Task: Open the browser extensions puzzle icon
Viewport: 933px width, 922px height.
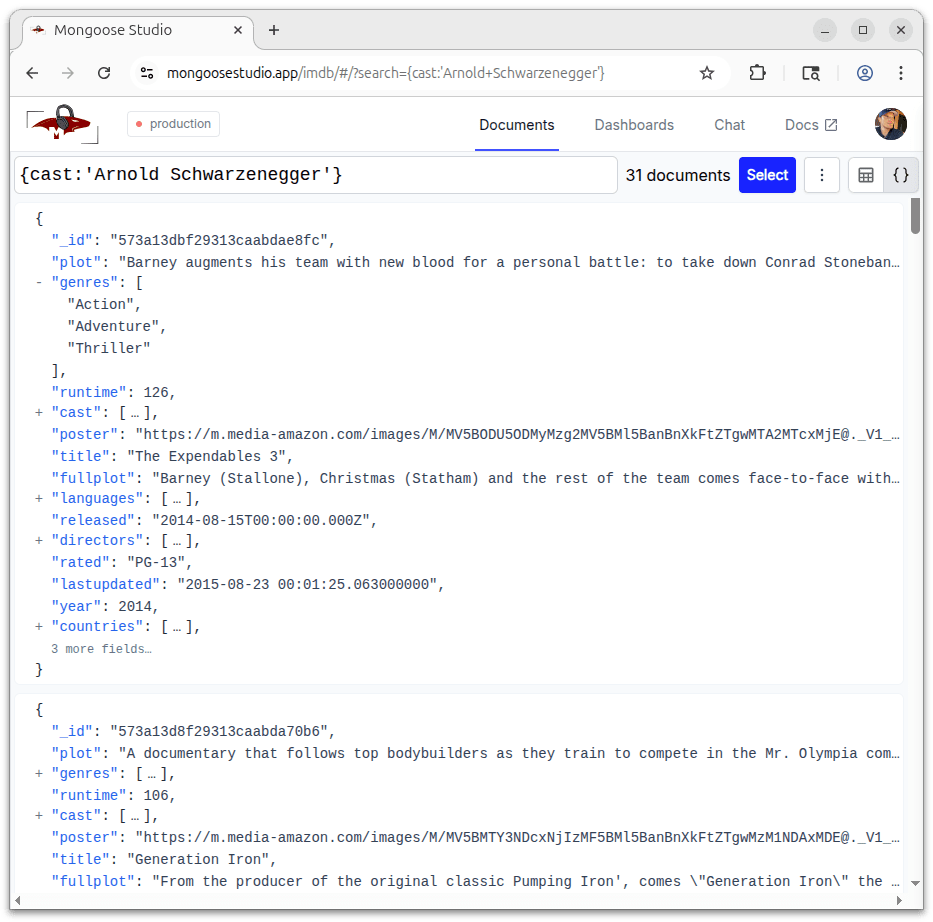Action: (x=757, y=73)
